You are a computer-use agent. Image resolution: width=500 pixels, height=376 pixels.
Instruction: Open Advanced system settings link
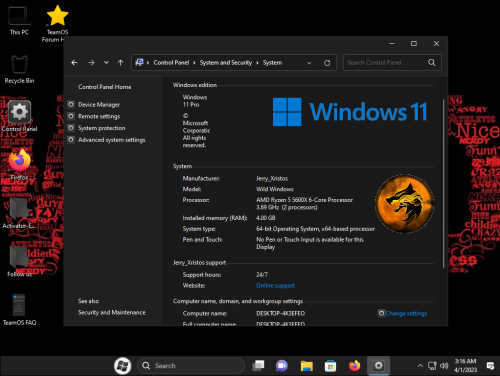point(112,140)
